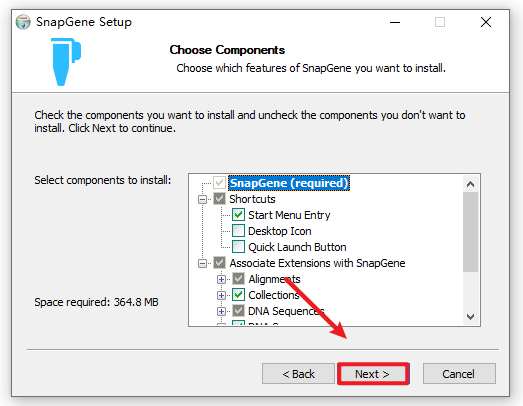Enable the Quick Launch Button checkbox

click(238, 247)
